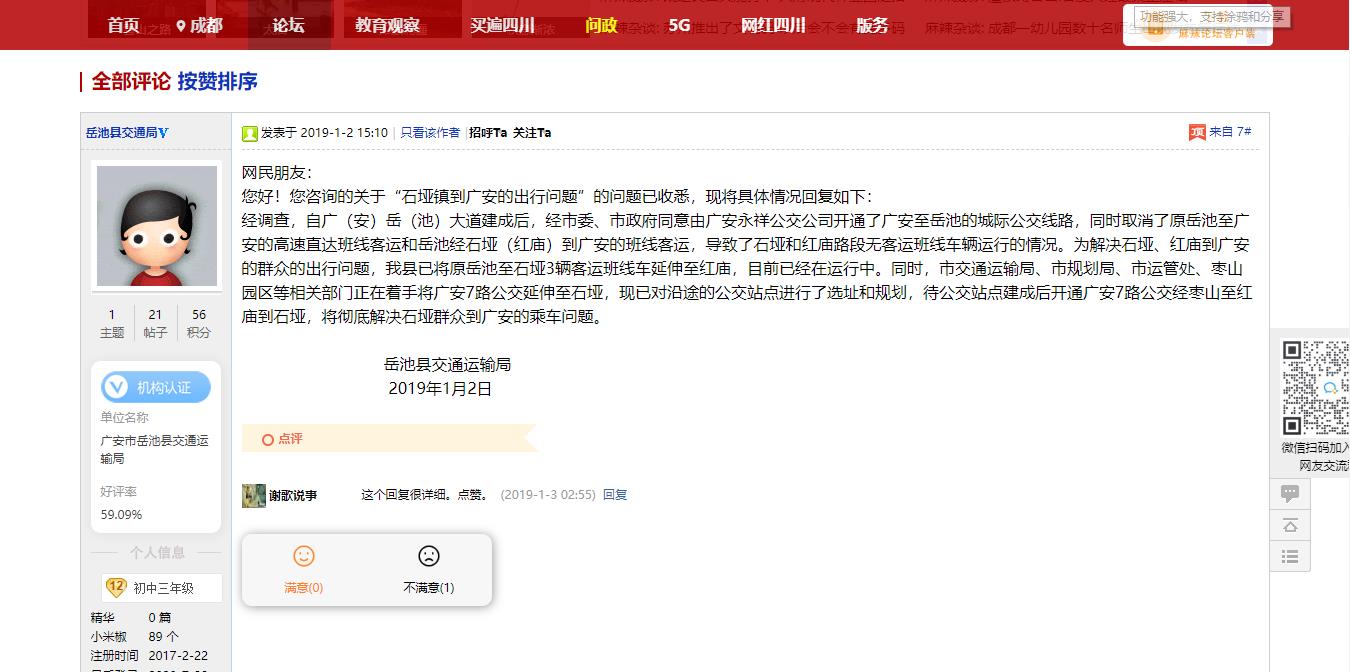Image resolution: width=1350 pixels, height=672 pixels.
Task: Click 回复 link next to 谢歌说事 comment
Action: (615, 495)
